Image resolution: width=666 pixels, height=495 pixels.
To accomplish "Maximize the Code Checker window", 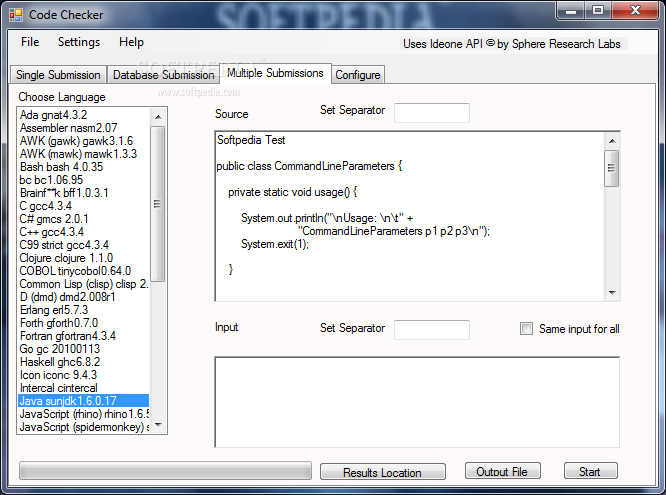I will 598,10.
